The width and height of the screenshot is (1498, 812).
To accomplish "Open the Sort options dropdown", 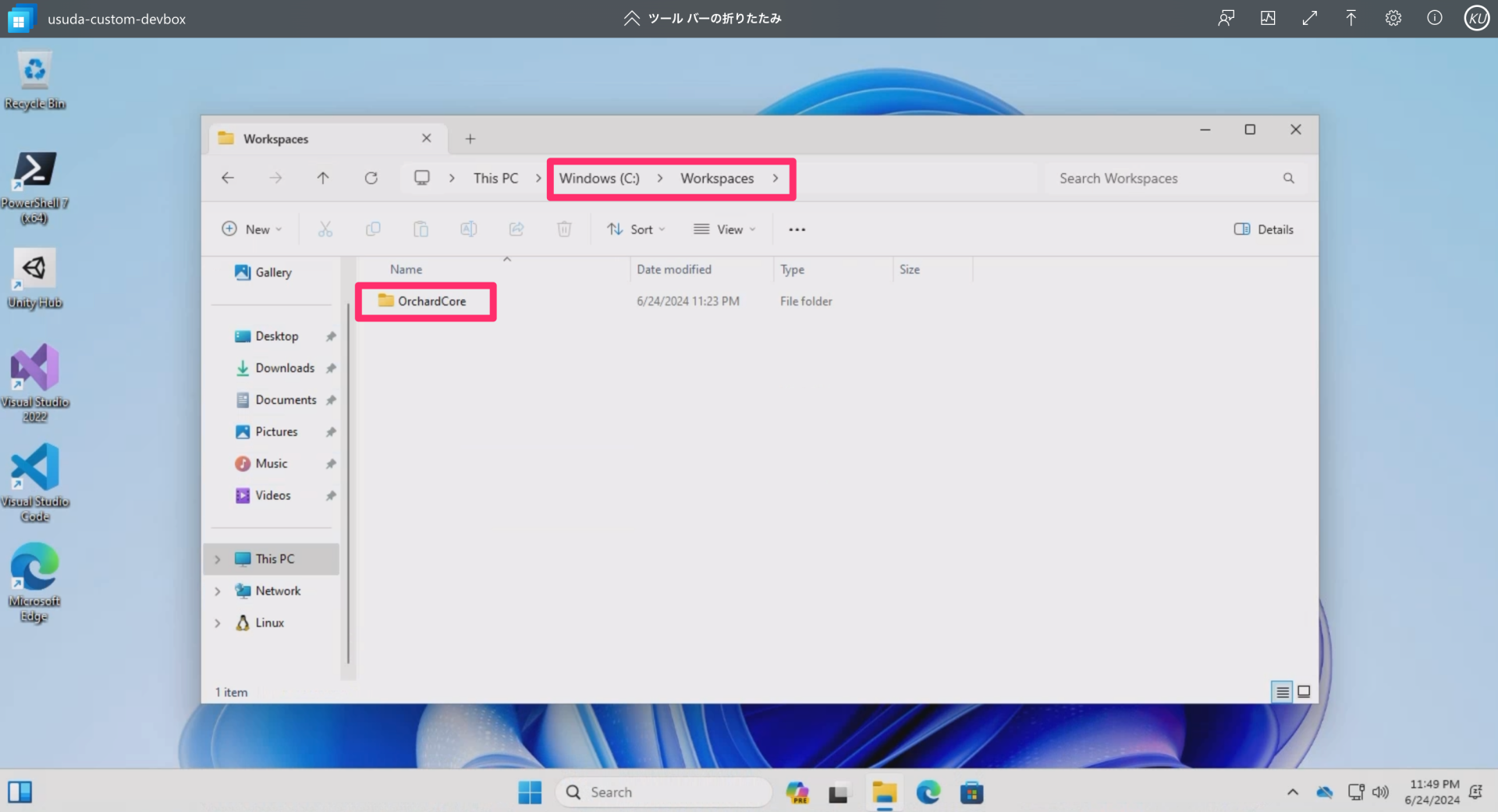I will pos(636,229).
